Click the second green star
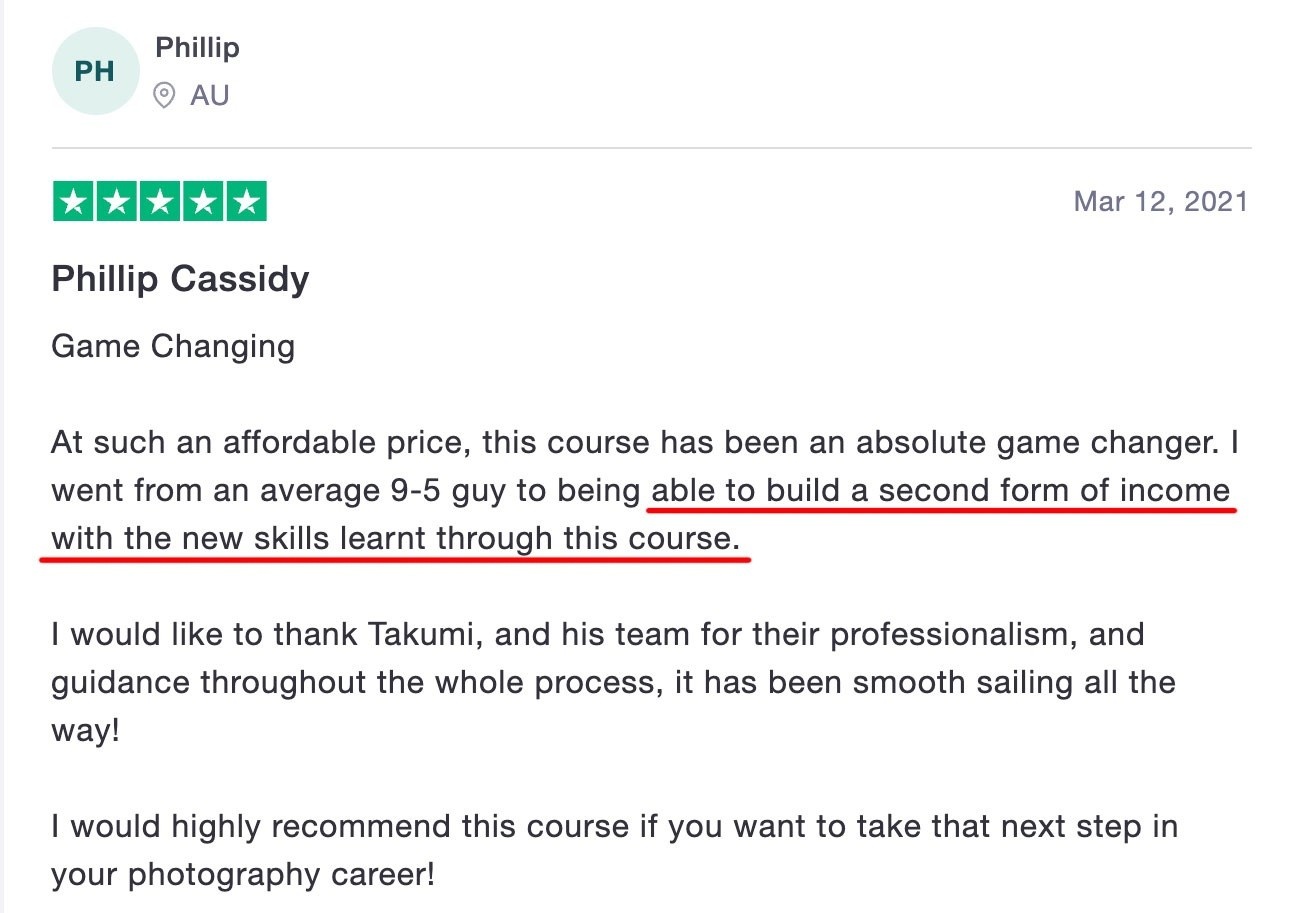 116,202
